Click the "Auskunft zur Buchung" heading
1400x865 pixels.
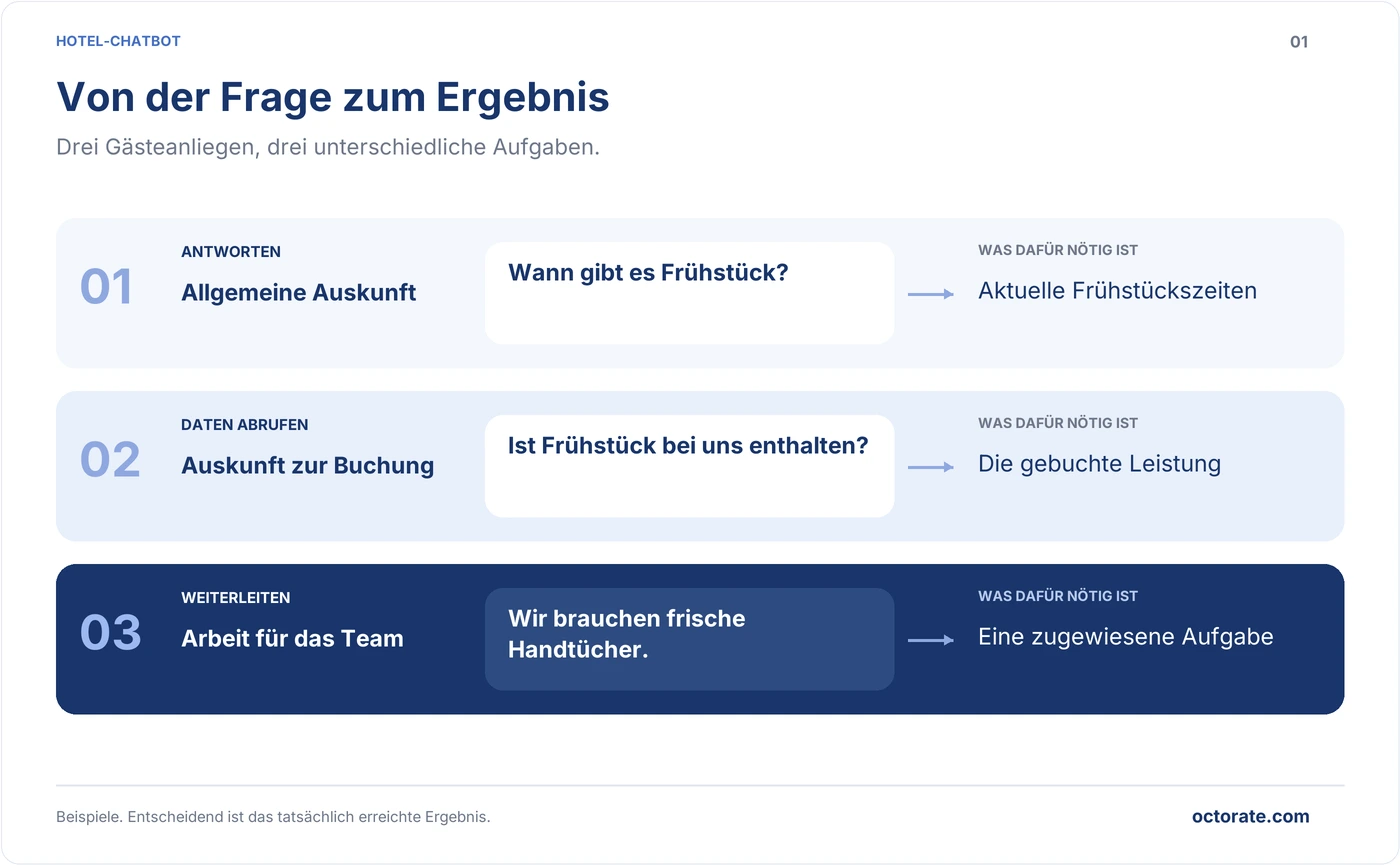click(308, 466)
